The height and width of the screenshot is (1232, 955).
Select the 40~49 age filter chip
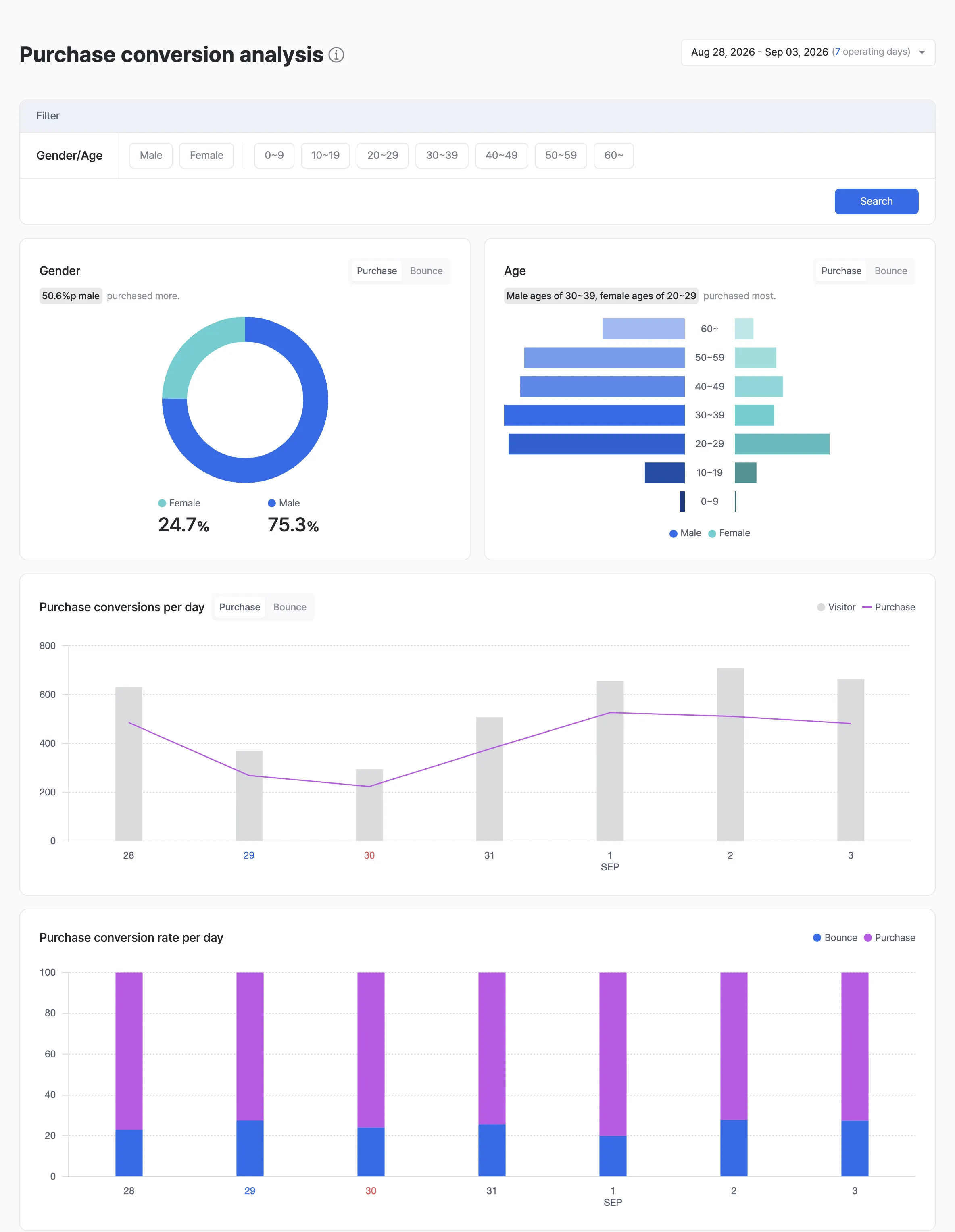point(501,155)
